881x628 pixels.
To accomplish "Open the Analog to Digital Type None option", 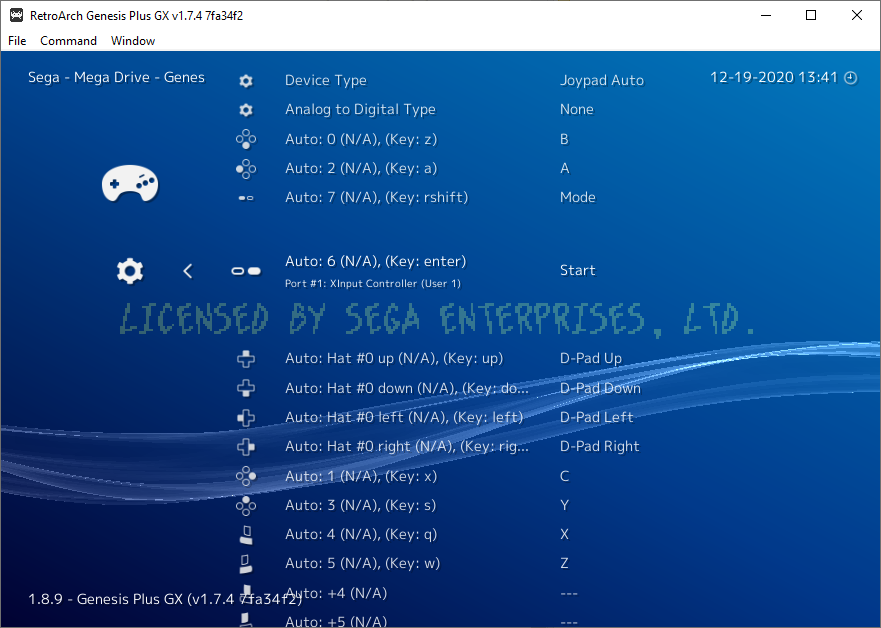I will coord(576,110).
